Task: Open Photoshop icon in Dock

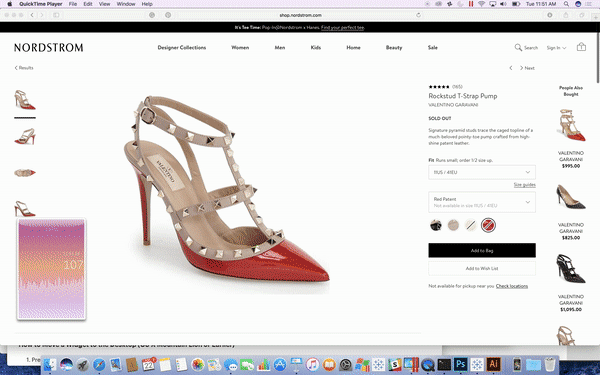Action: [461, 364]
